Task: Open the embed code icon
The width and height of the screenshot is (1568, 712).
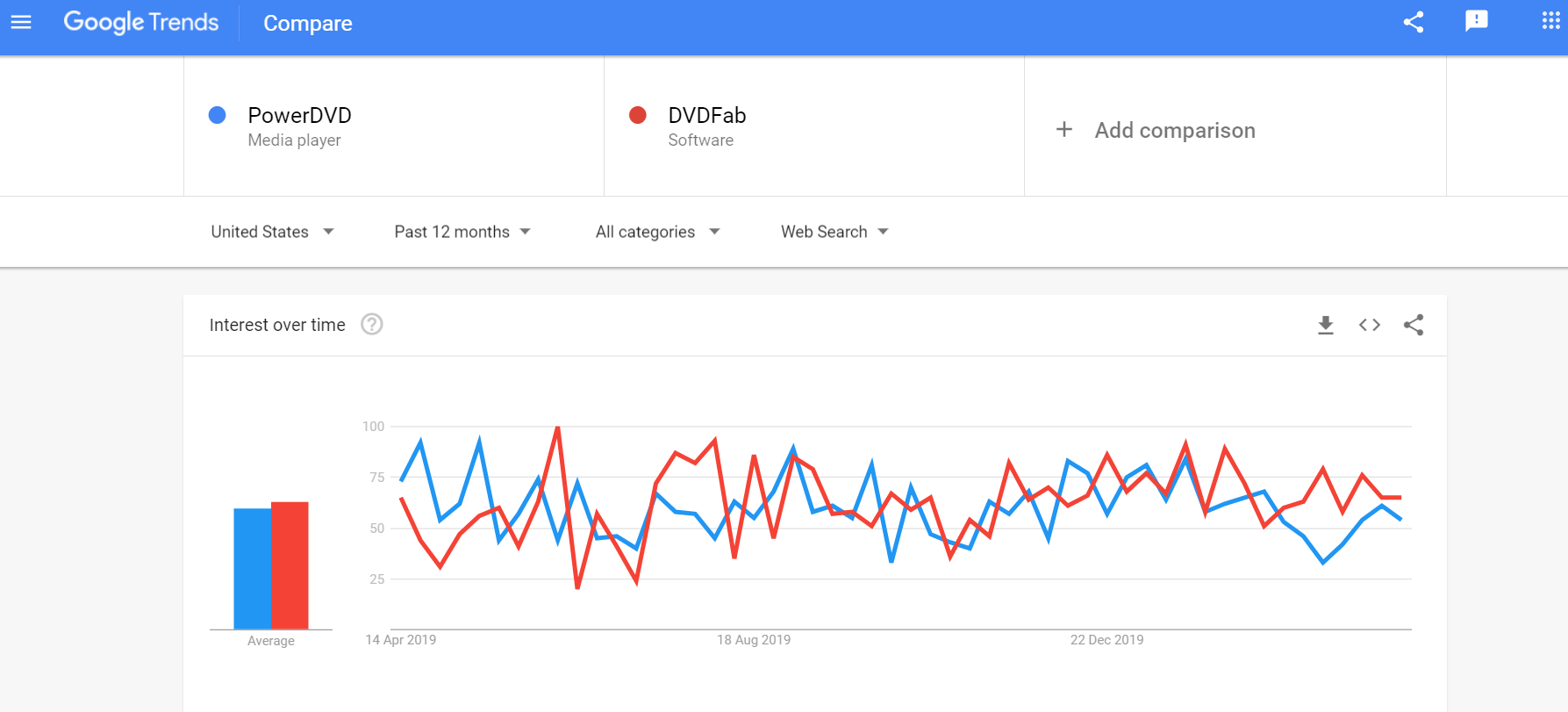Action: pyautogui.click(x=1370, y=325)
